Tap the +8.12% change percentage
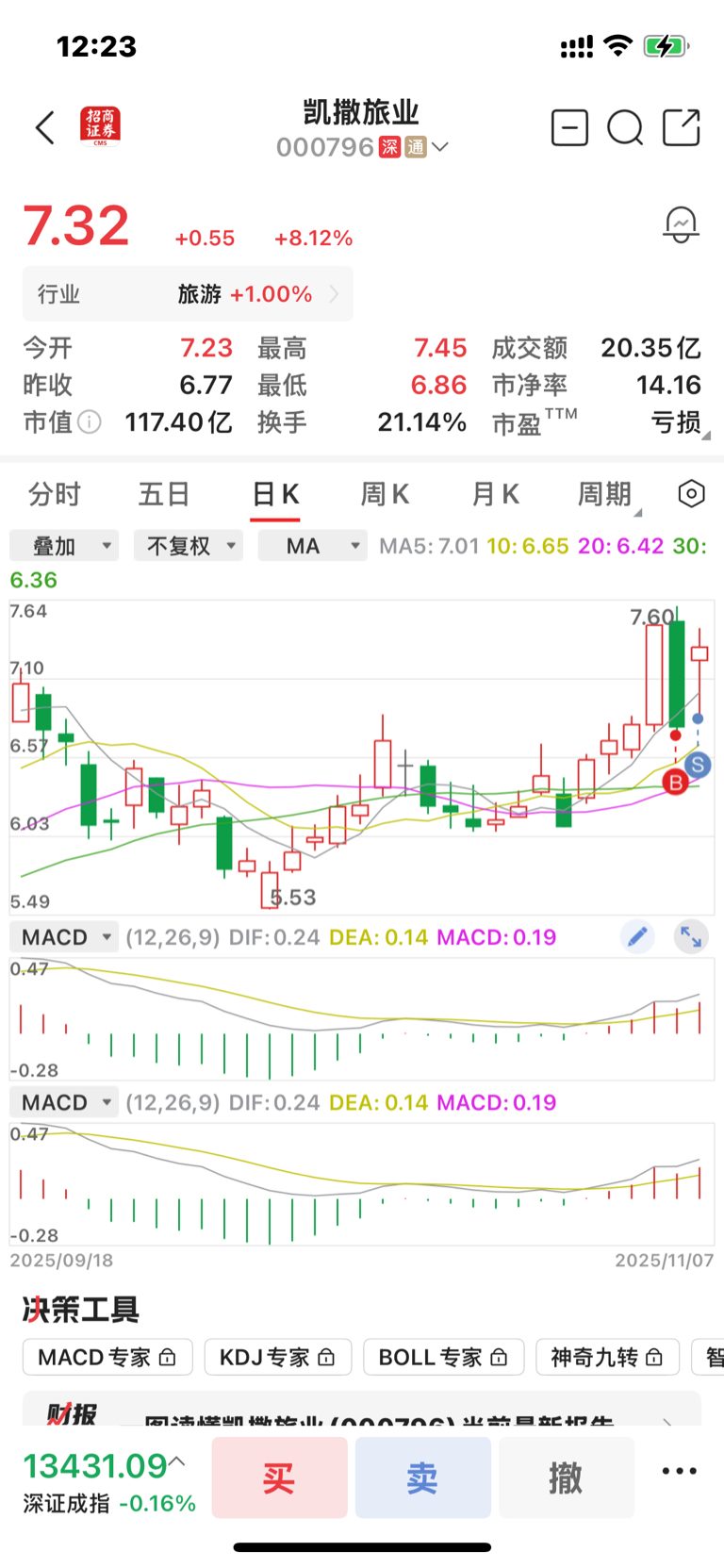This screenshot has width=724, height=1568. 313,239
